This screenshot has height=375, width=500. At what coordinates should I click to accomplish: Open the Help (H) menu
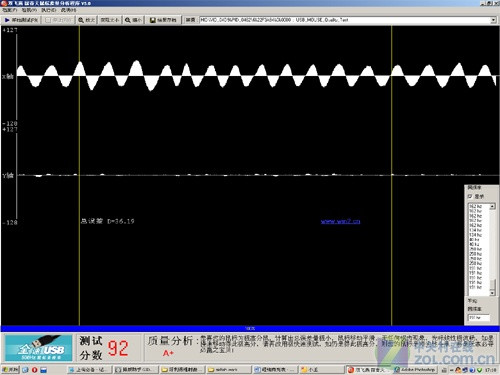pyautogui.click(x=68, y=10)
